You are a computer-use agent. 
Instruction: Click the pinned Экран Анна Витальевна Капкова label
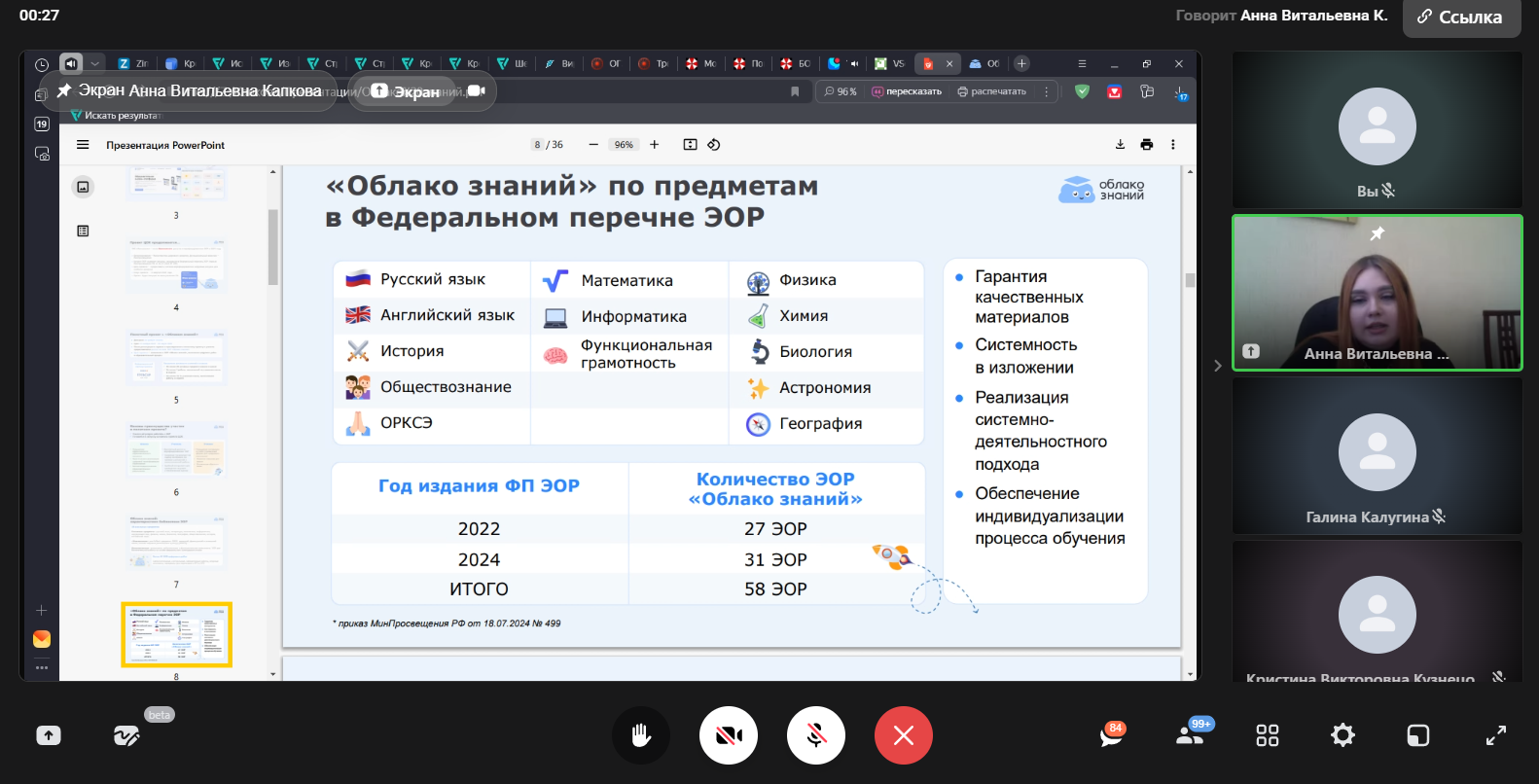pyautogui.click(x=189, y=90)
